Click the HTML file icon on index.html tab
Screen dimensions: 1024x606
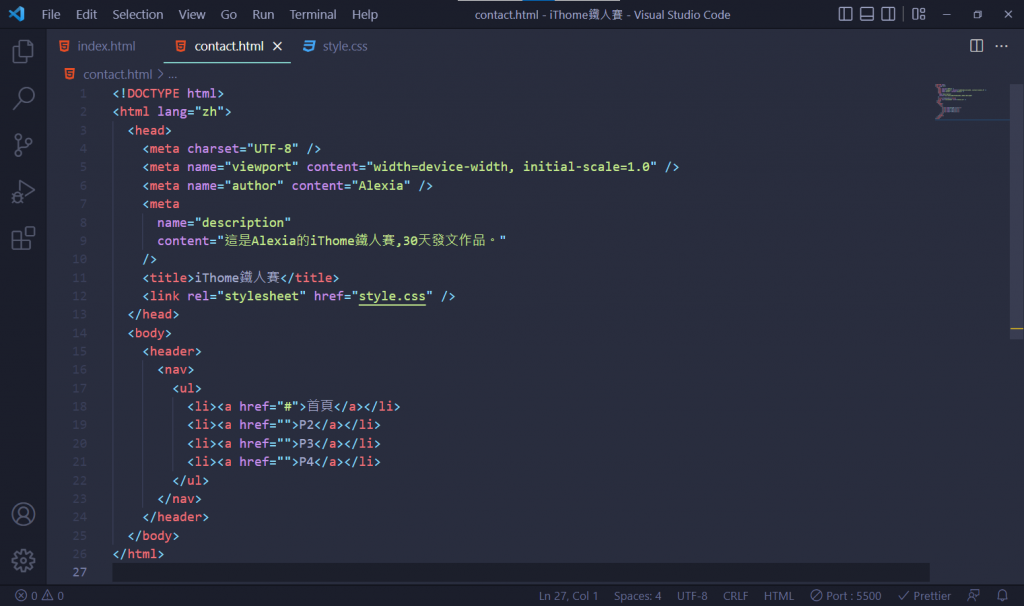coord(64,46)
